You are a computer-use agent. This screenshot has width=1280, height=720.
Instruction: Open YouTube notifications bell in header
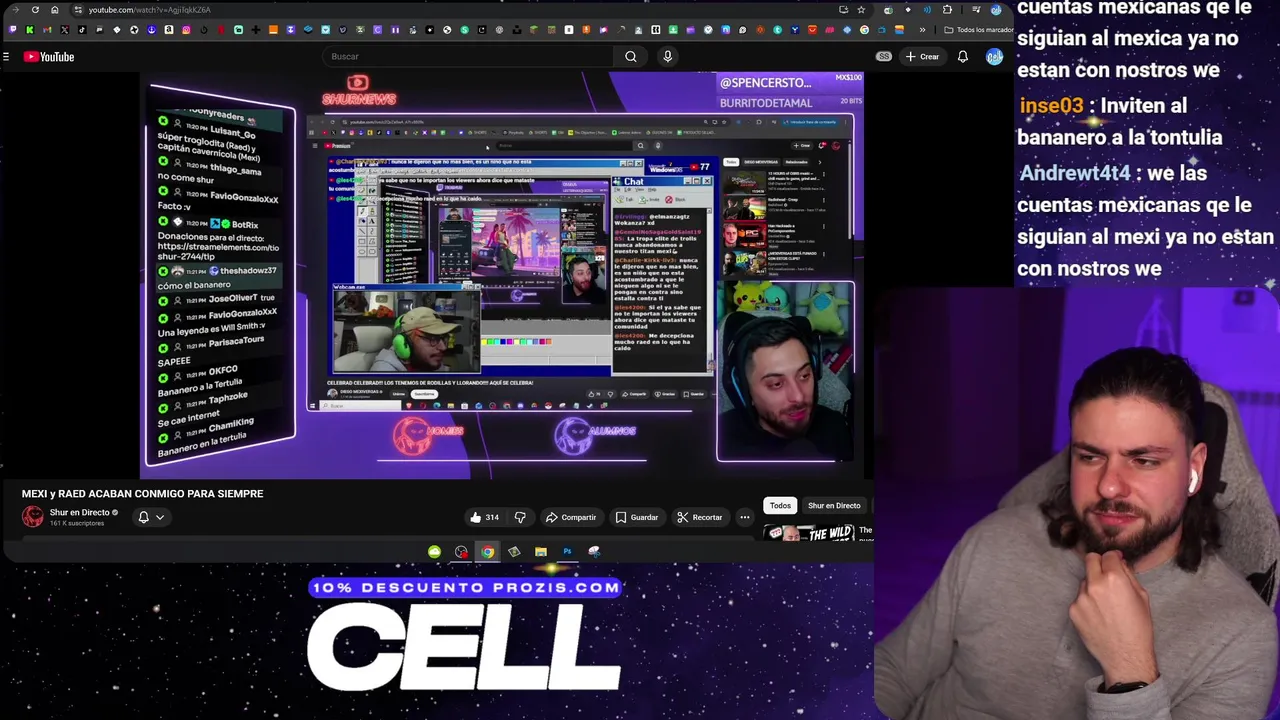[962, 57]
